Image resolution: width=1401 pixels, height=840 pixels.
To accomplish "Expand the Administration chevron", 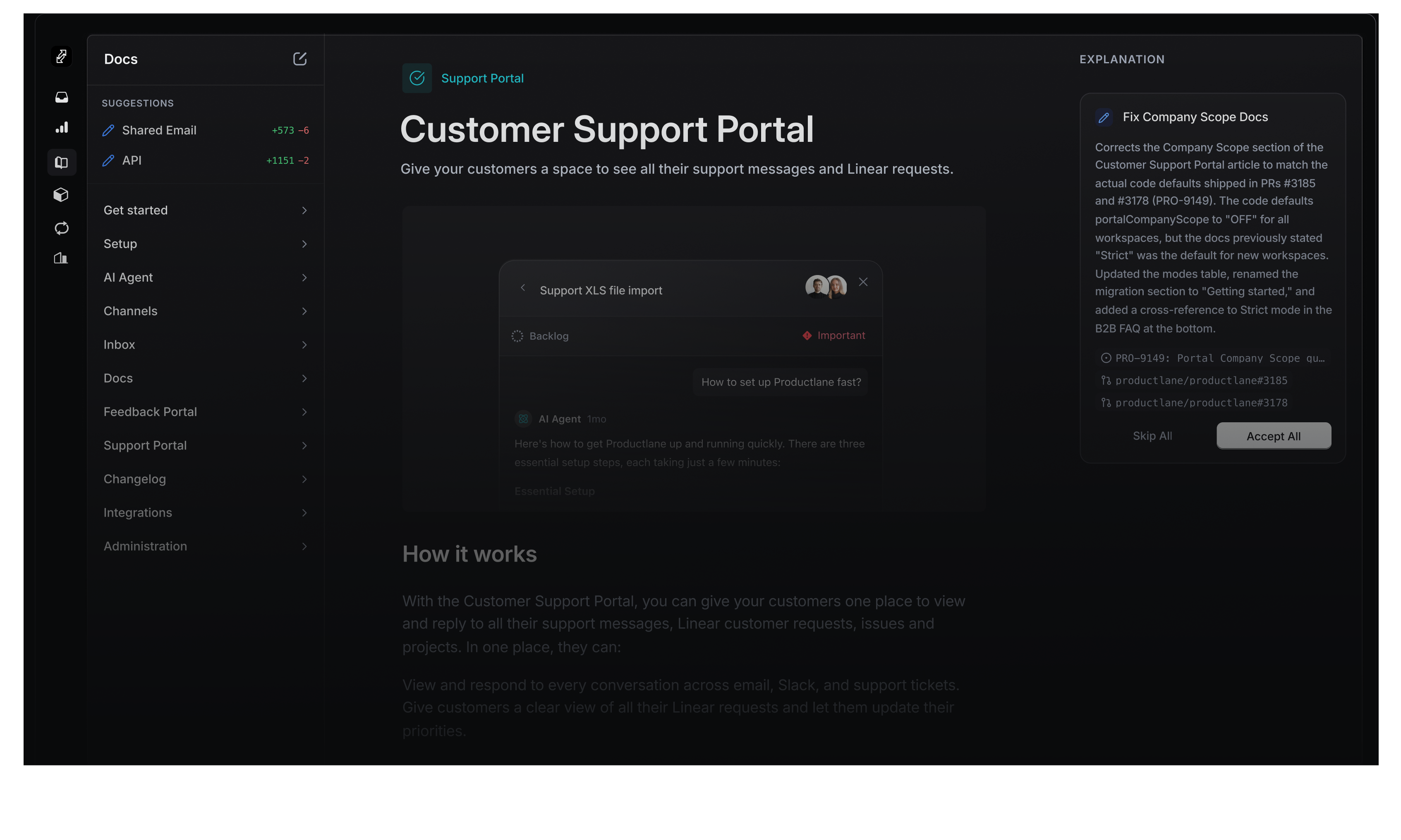I will (304, 546).
